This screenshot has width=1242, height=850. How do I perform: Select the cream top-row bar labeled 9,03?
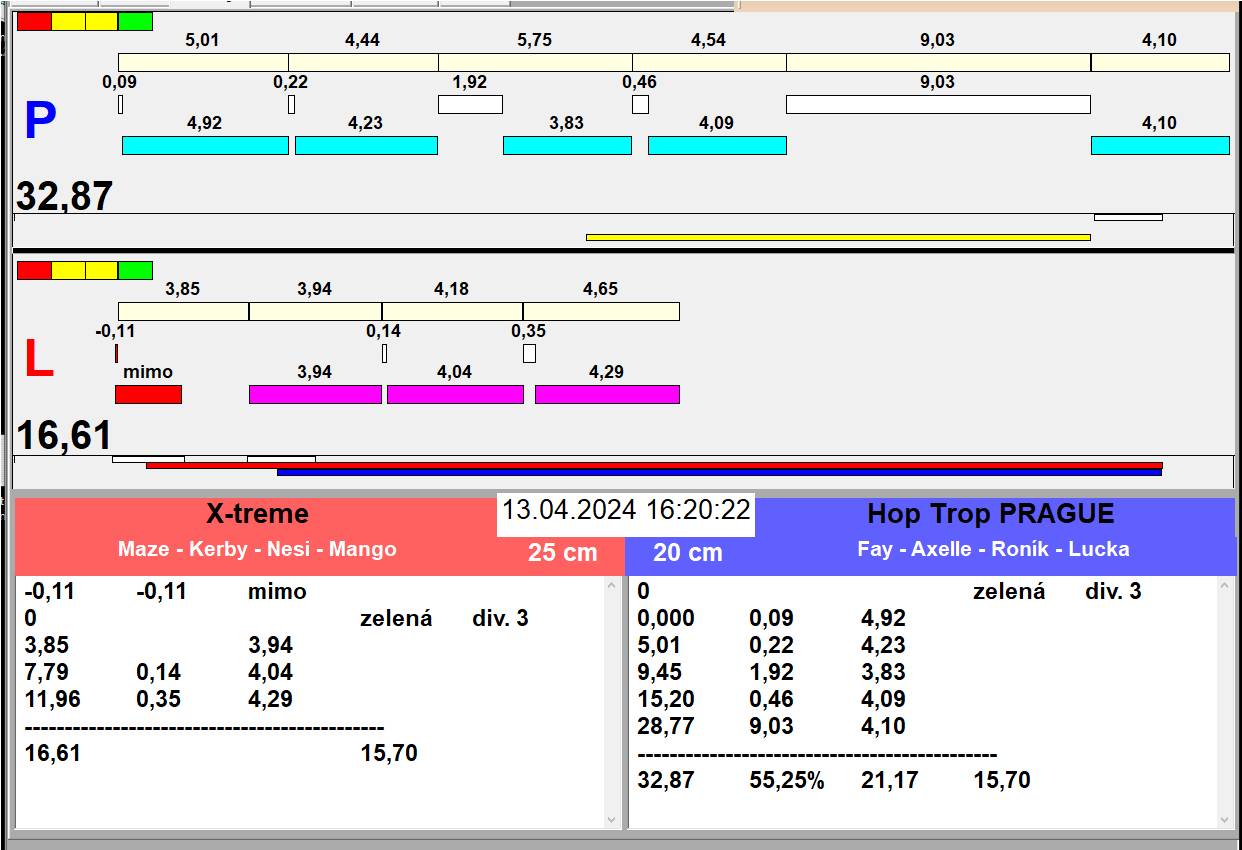(938, 62)
